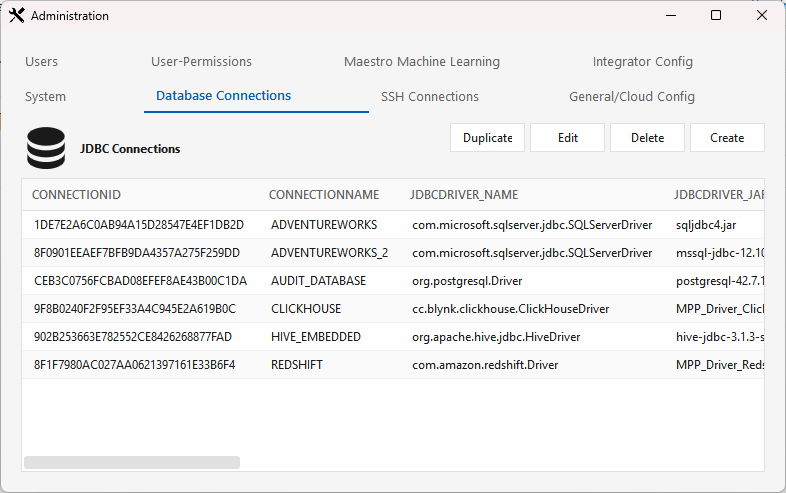Viewport: 786px width, 493px height.
Task: Close the Administration window
Action: 761,16
